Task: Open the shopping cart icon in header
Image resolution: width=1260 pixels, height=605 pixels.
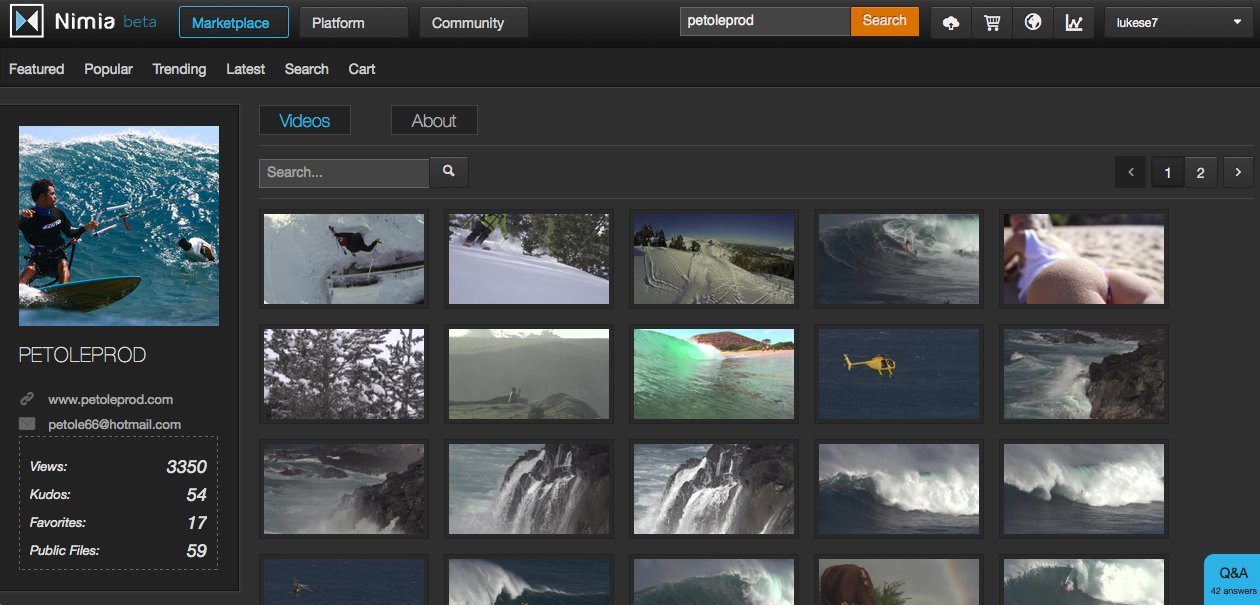Action: point(992,22)
